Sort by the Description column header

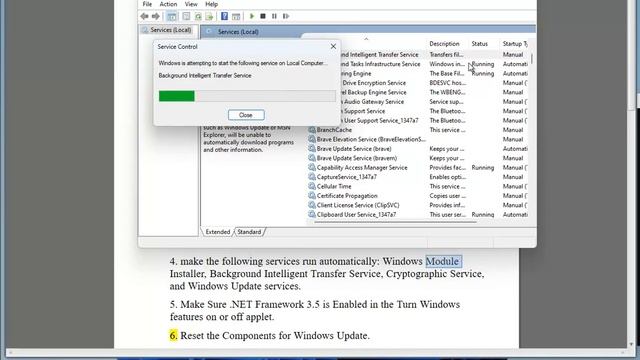pyautogui.click(x=444, y=44)
